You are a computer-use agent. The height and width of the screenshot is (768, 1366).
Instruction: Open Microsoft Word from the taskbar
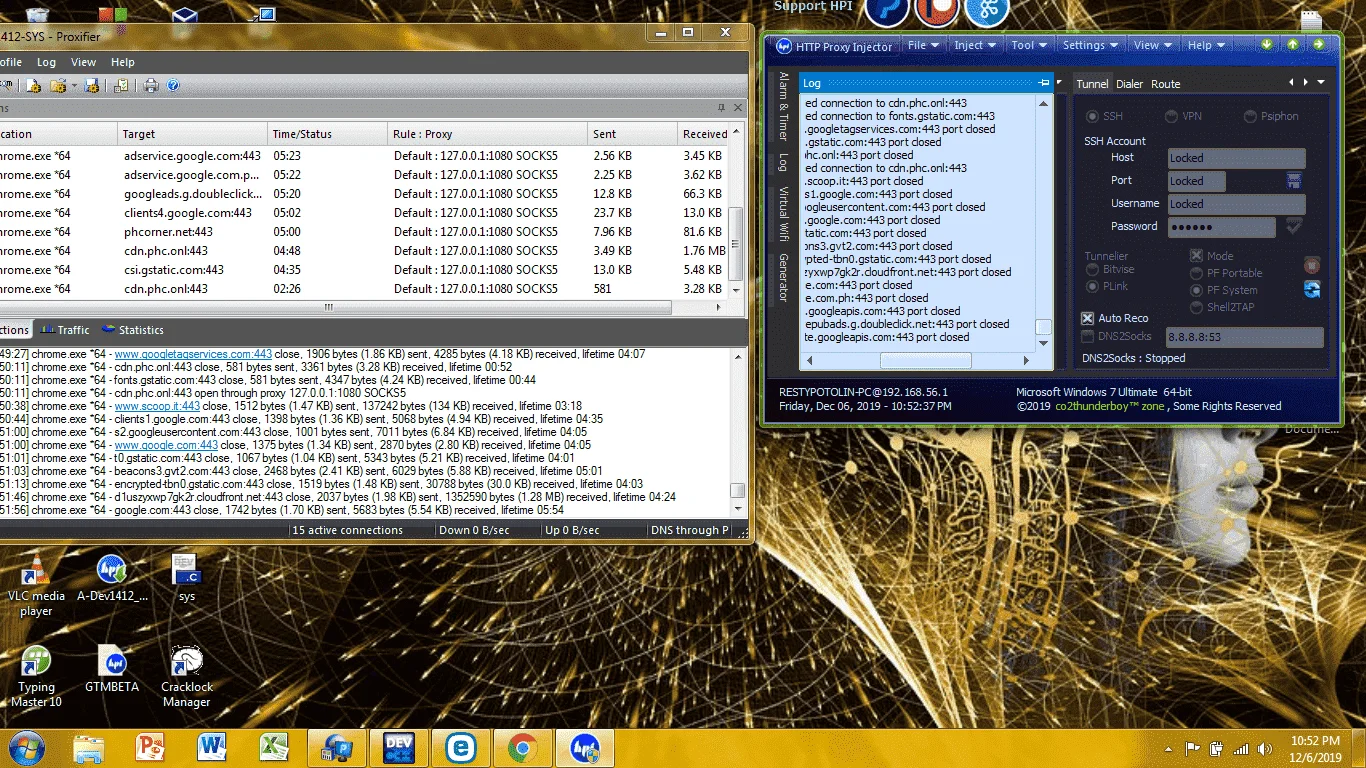point(212,747)
